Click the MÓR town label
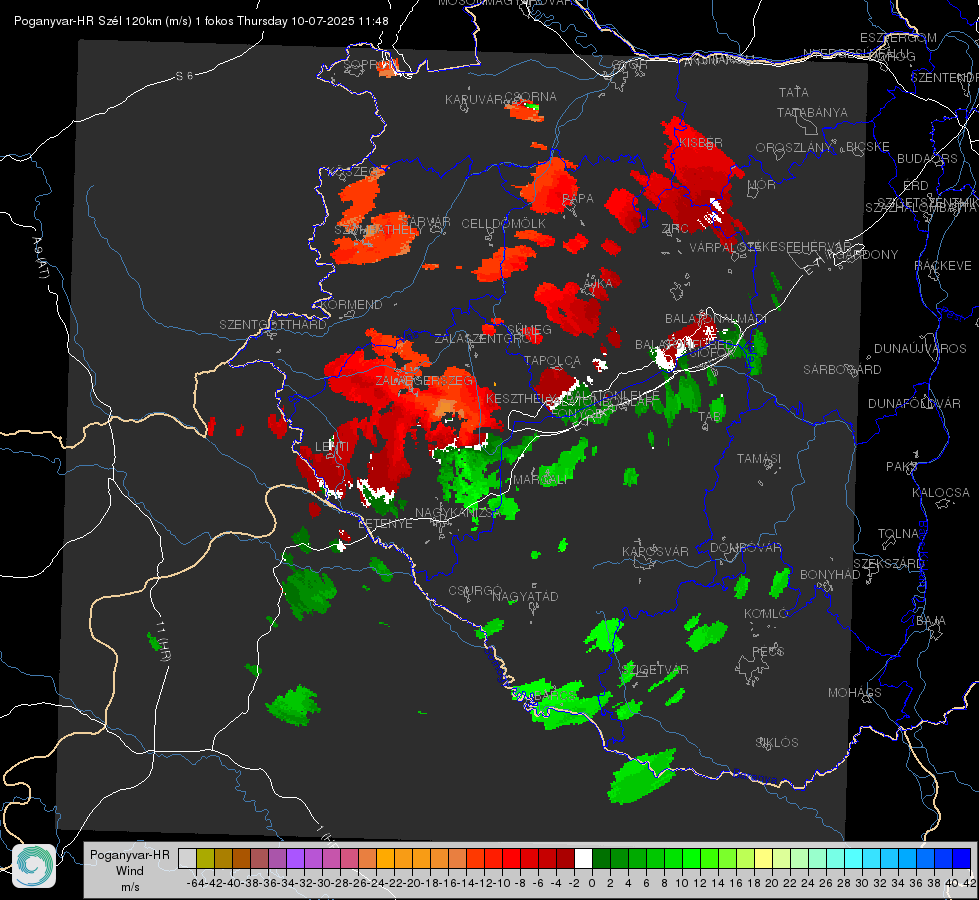Screen dimensions: 979x900 point(762,184)
